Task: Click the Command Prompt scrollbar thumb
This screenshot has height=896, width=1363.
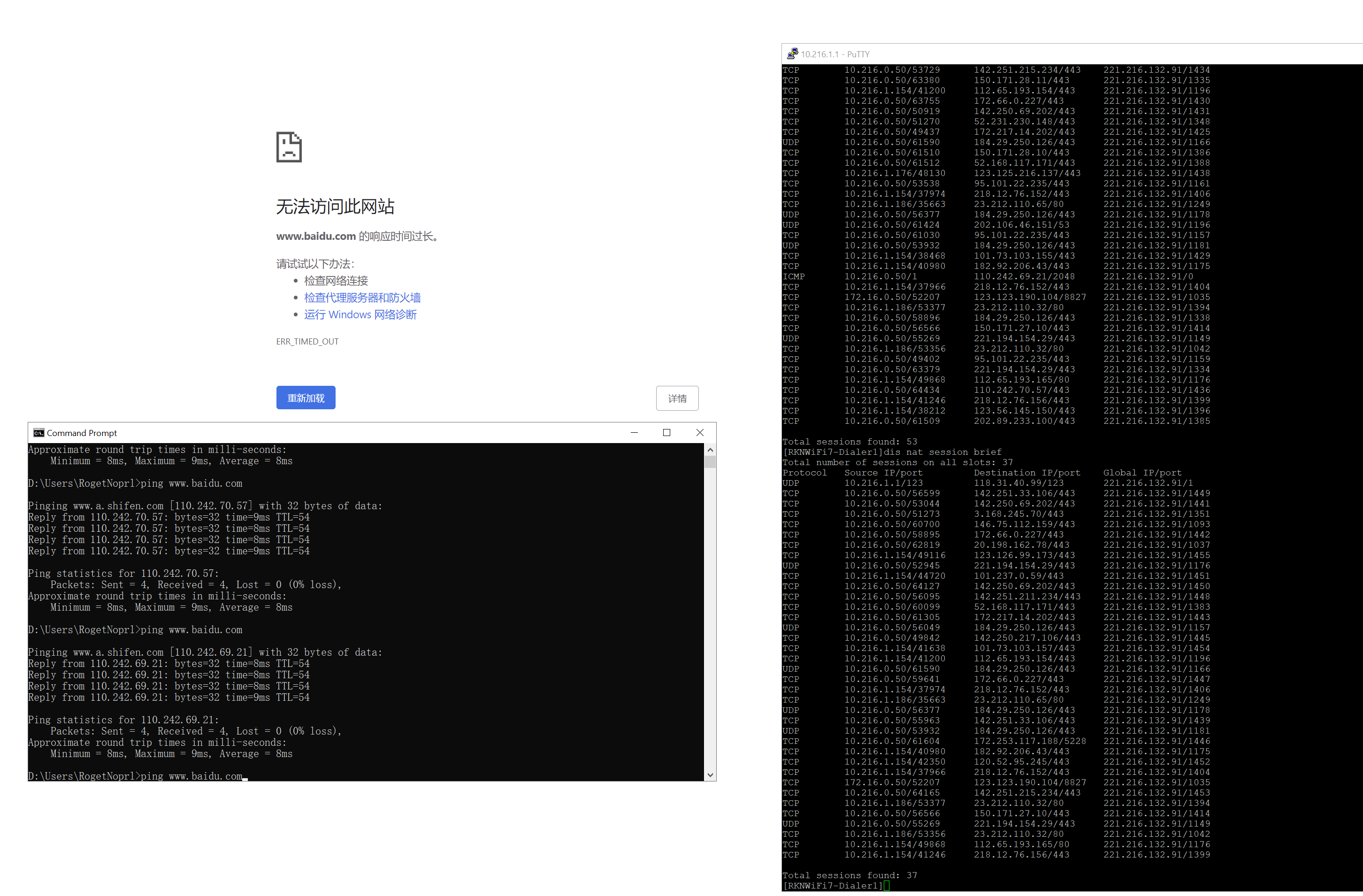Action: coord(710,461)
